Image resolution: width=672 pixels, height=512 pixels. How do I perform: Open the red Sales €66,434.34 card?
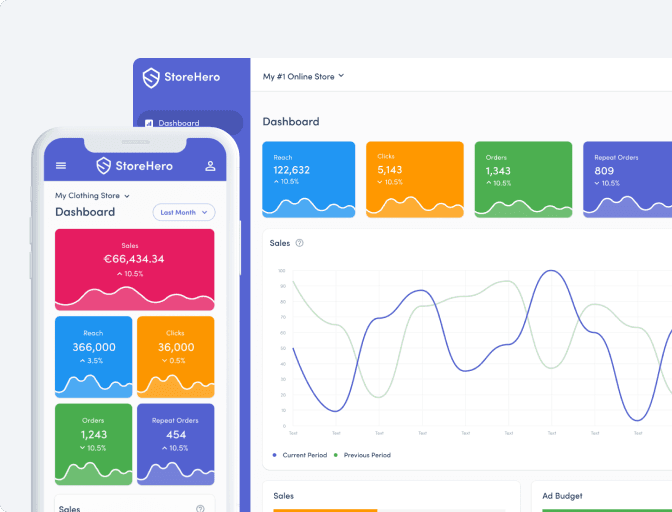coord(135,269)
